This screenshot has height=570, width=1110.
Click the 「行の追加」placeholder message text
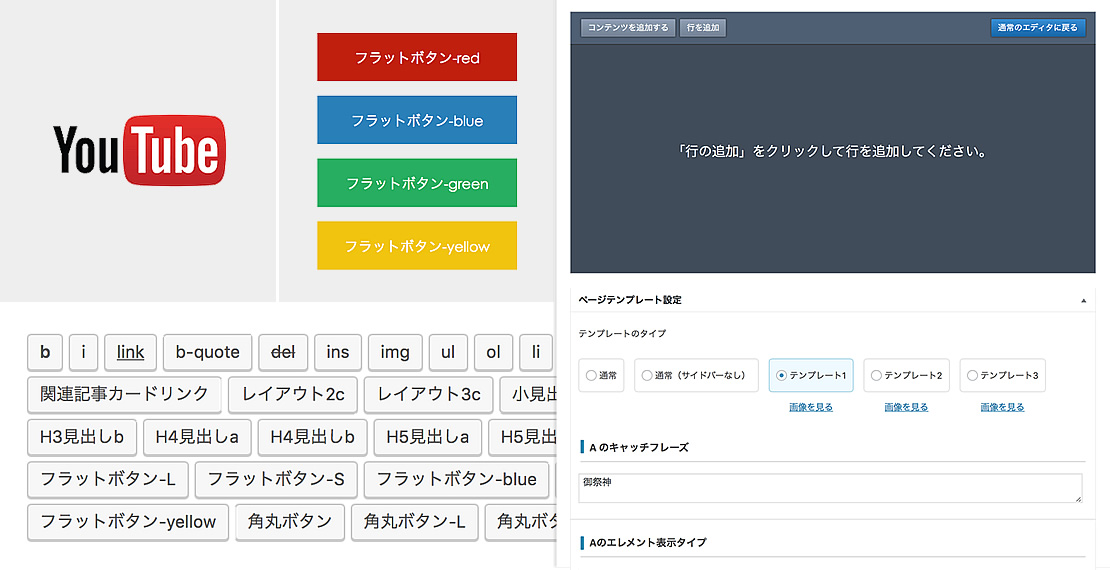[832, 151]
